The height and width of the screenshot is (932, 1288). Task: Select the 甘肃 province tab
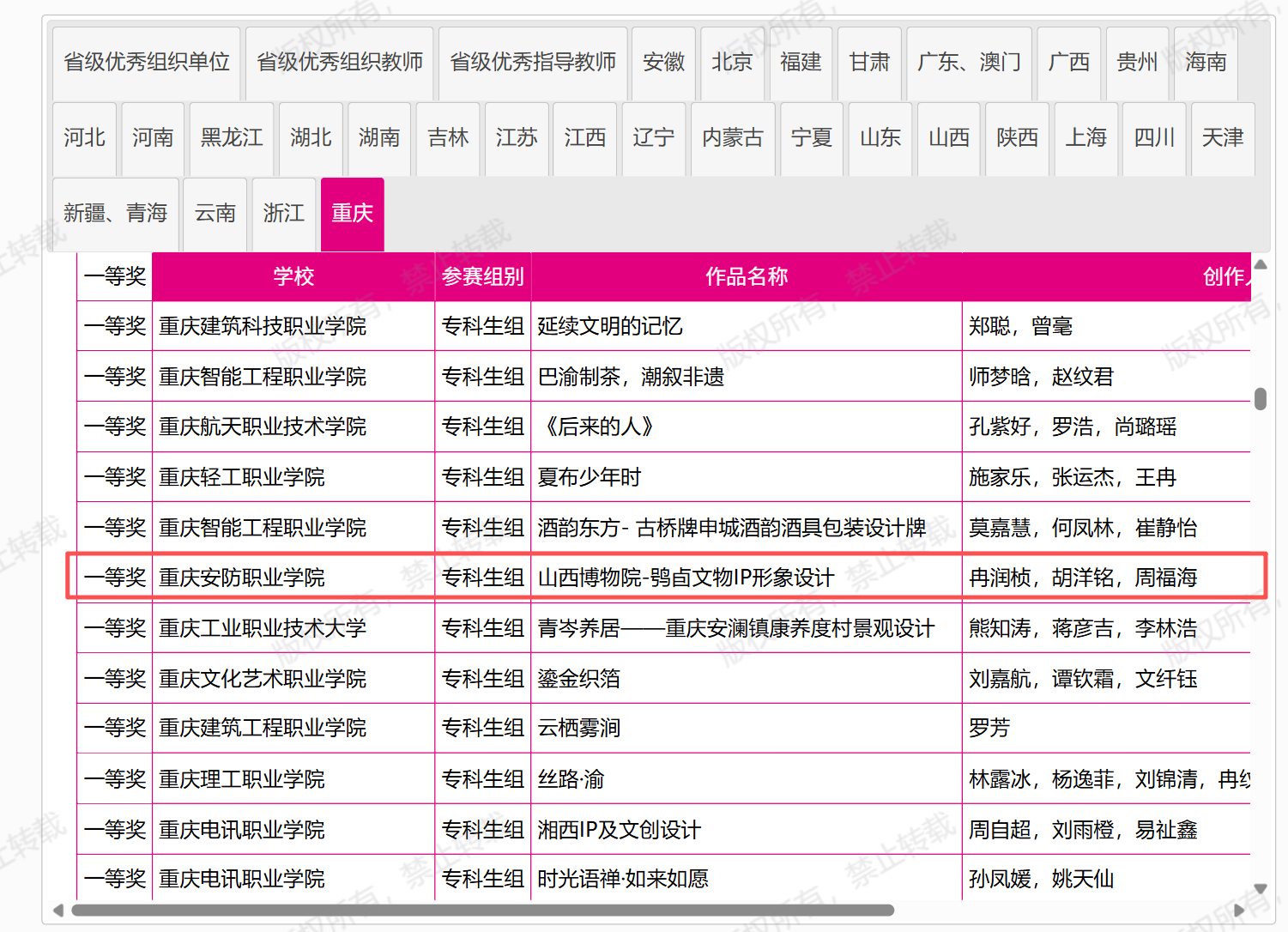pyautogui.click(x=869, y=63)
